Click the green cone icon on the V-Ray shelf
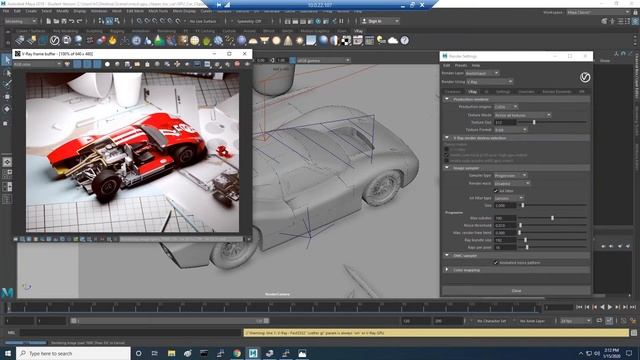 coord(160,40)
